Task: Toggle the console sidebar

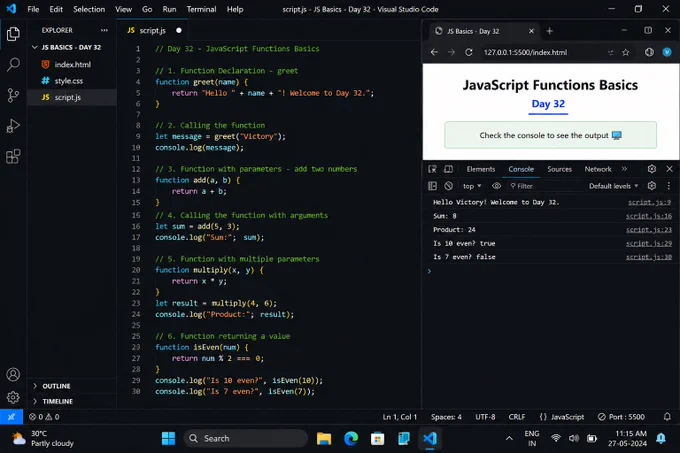Action: [x=432, y=186]
